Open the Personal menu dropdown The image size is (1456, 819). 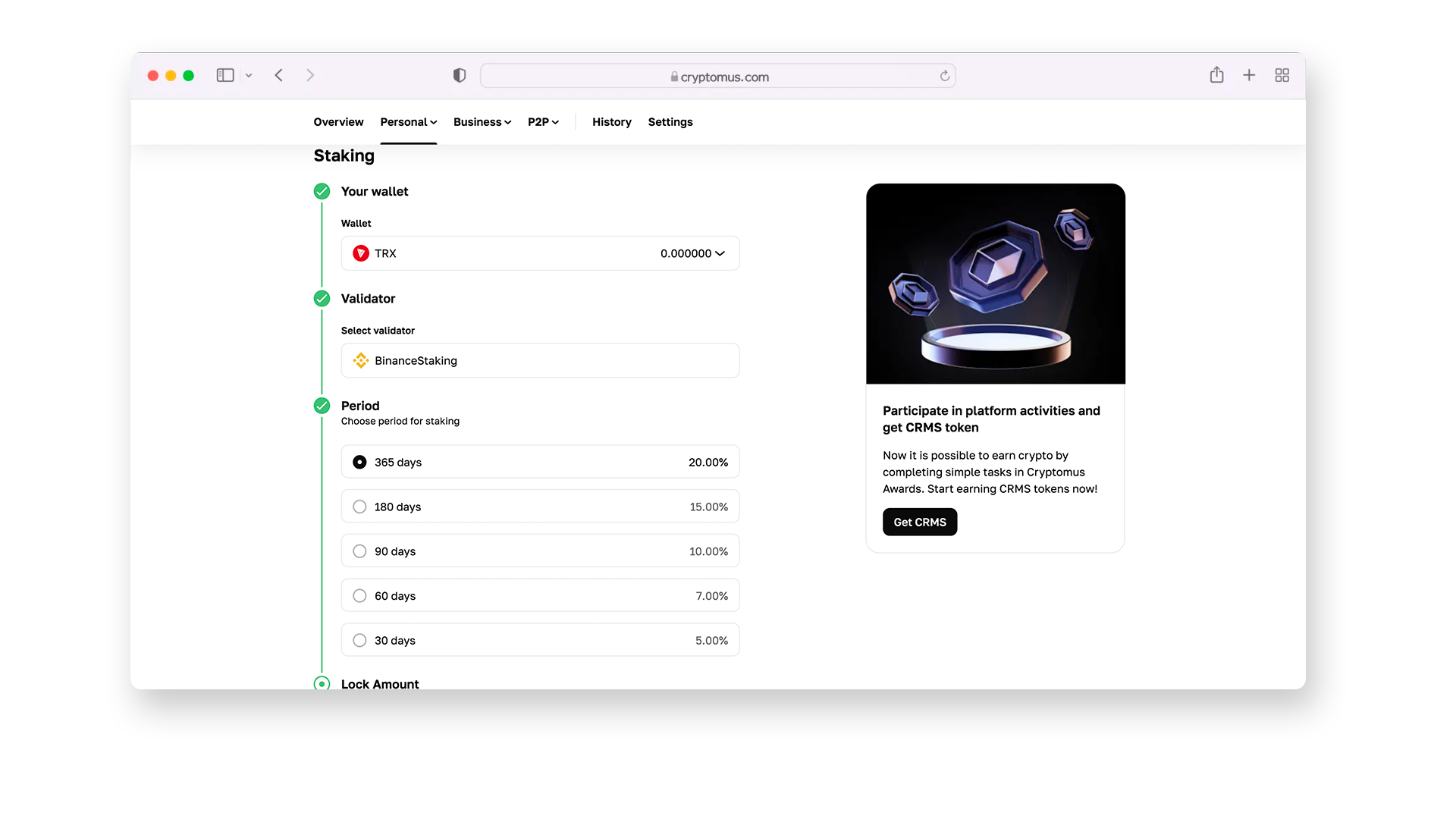[407, 121]
